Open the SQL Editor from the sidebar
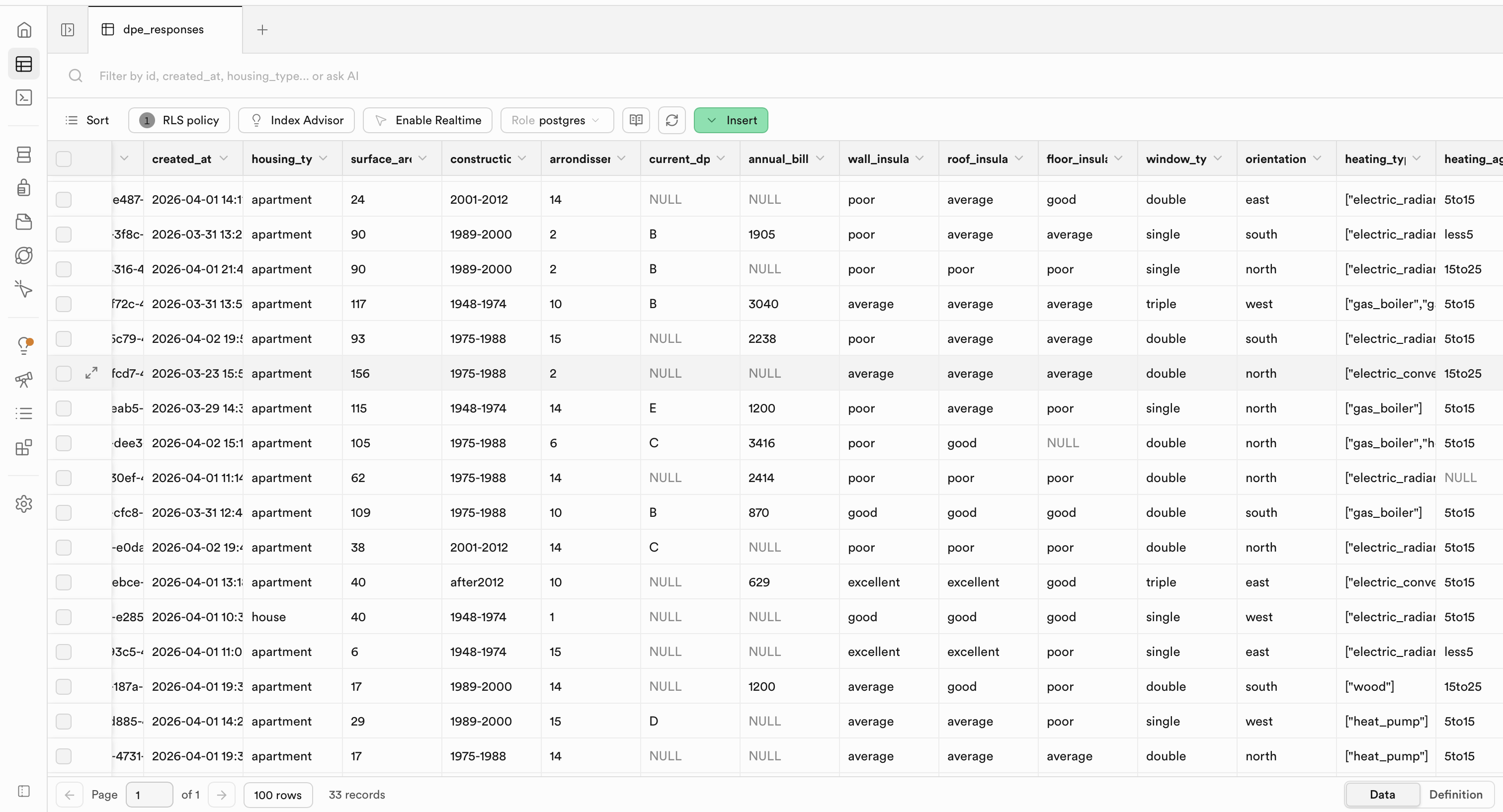 24,97
